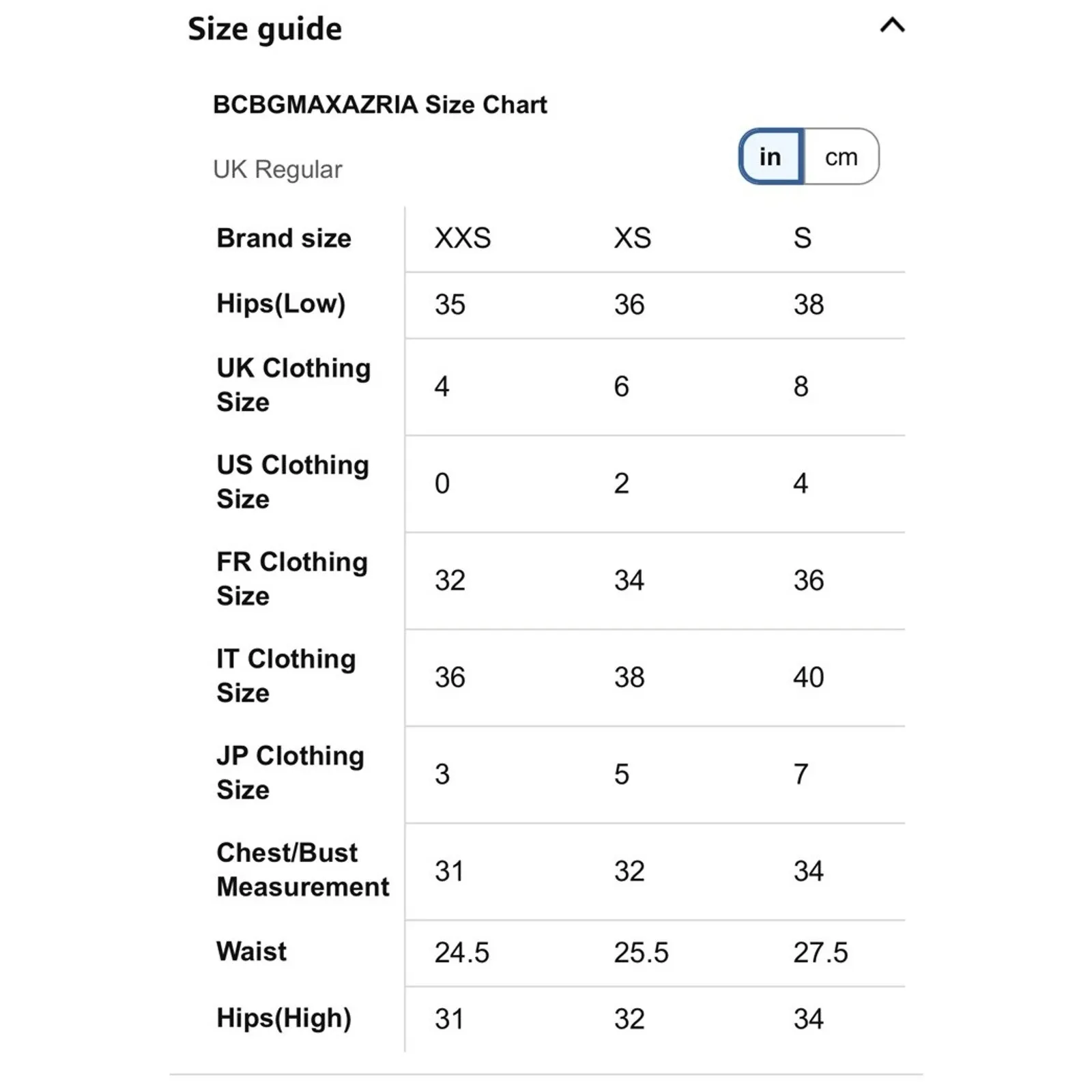Click the IT Clothing Size label
The height and width of the screenshot is (1092, 1092).
286,676
